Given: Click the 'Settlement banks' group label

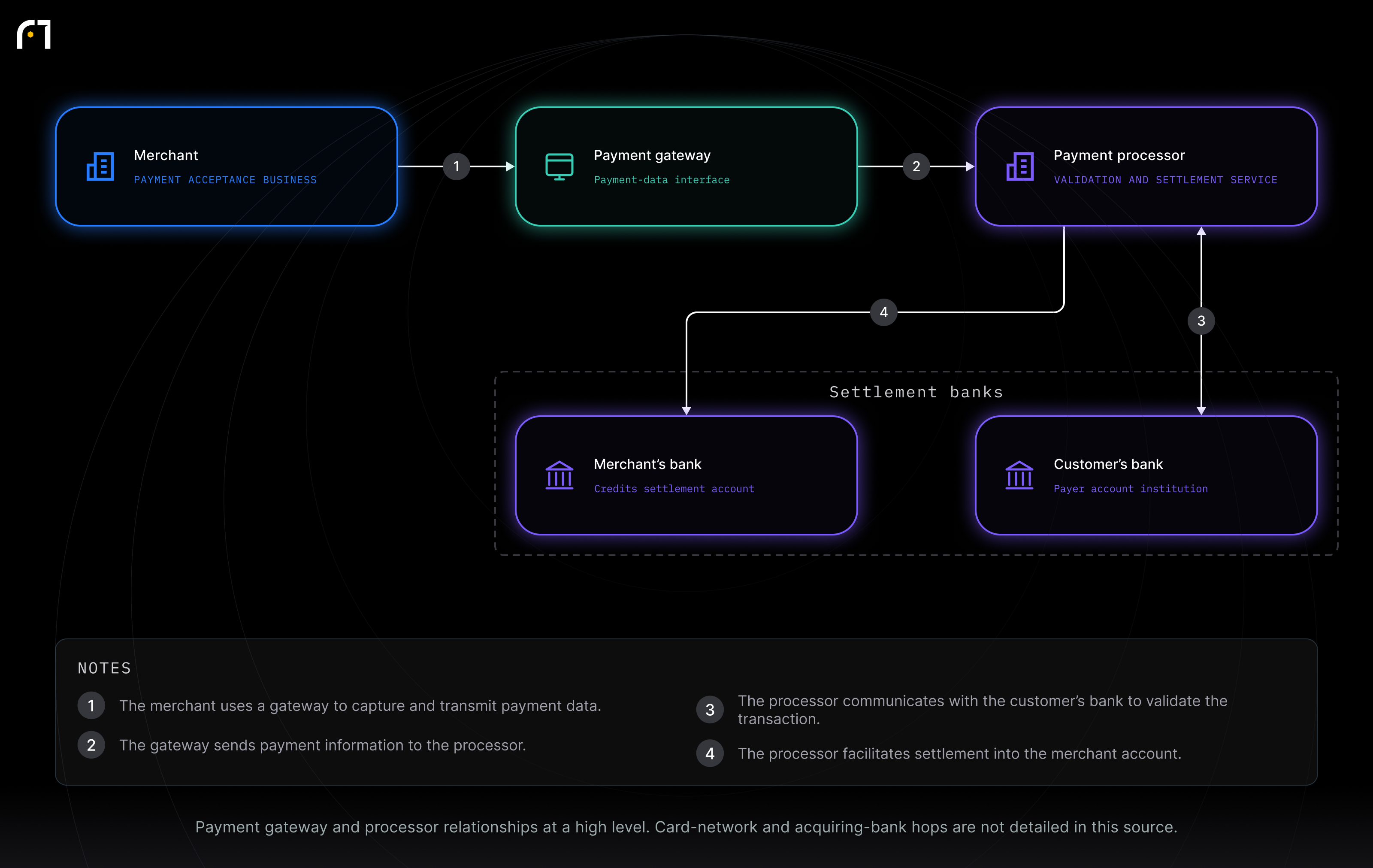Looking at the screenshot, I should pyautogui.click(x=916, y=392).
